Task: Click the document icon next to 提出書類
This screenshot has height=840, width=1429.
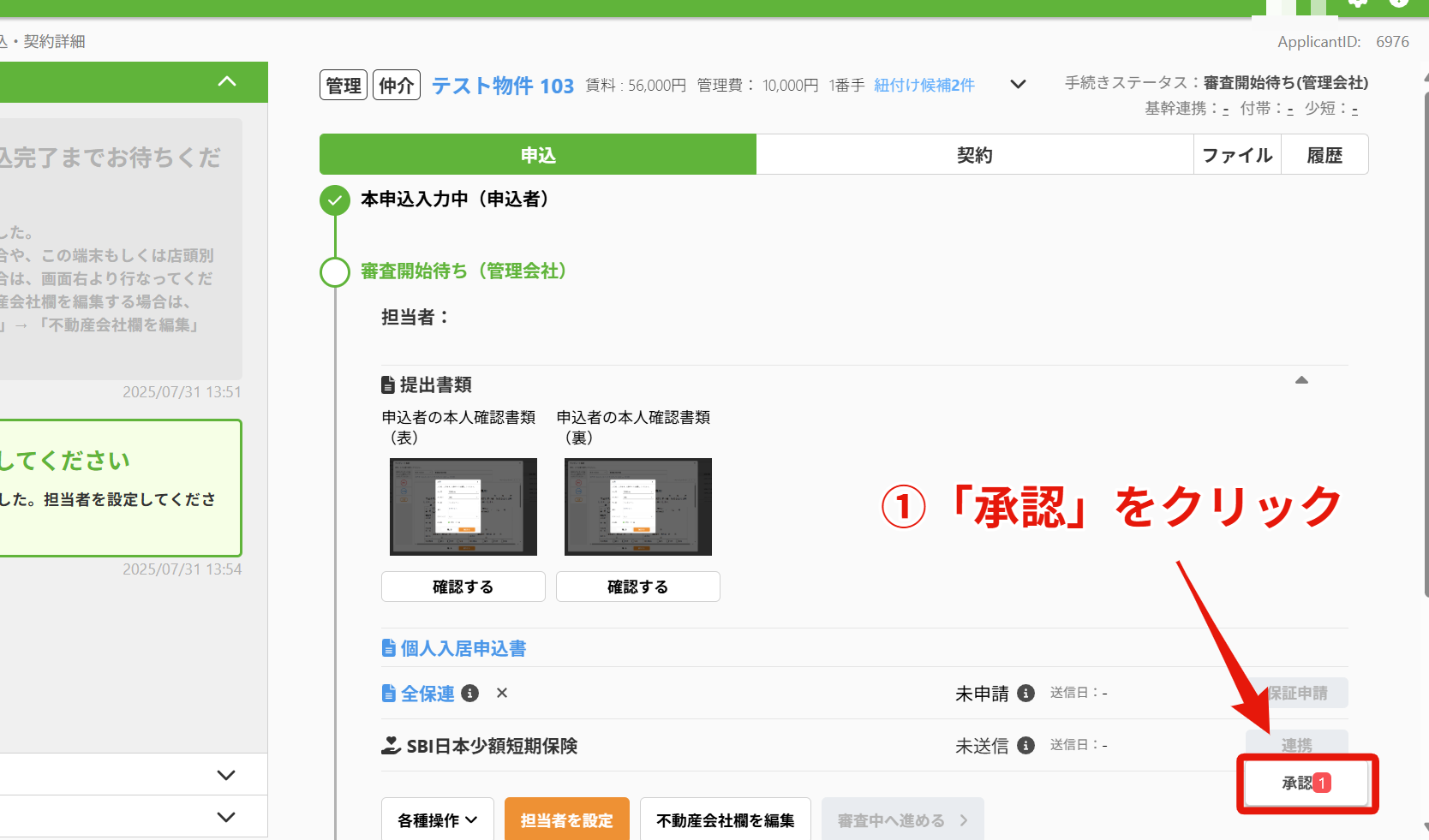Action: pyautogui.click(x=388, y=384)
